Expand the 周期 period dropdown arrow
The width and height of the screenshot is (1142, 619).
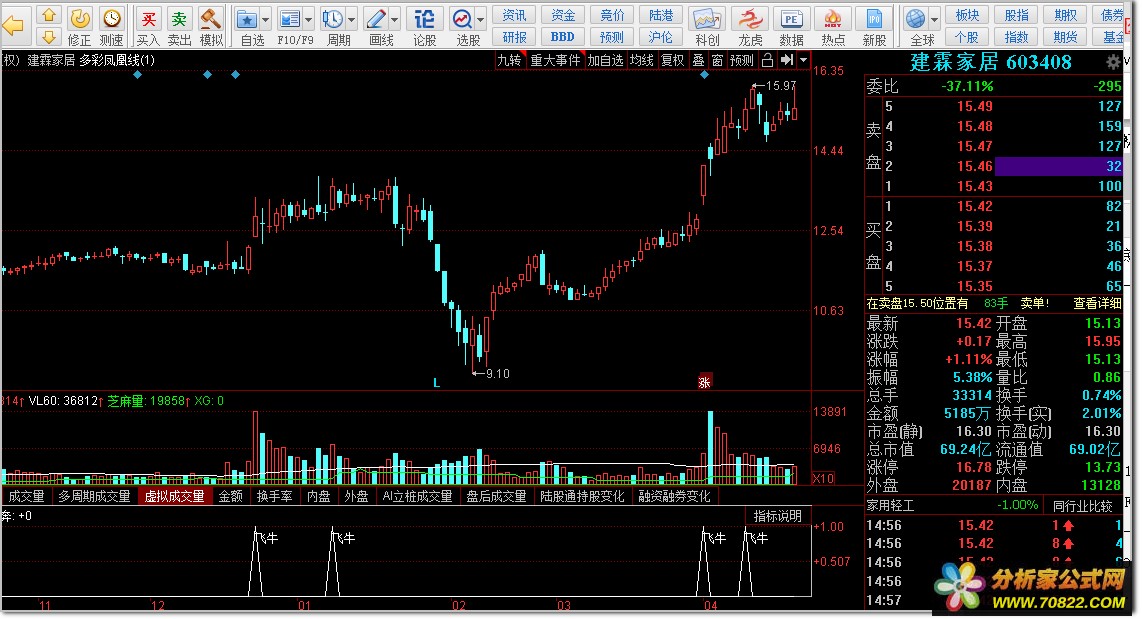coord(352,20)
